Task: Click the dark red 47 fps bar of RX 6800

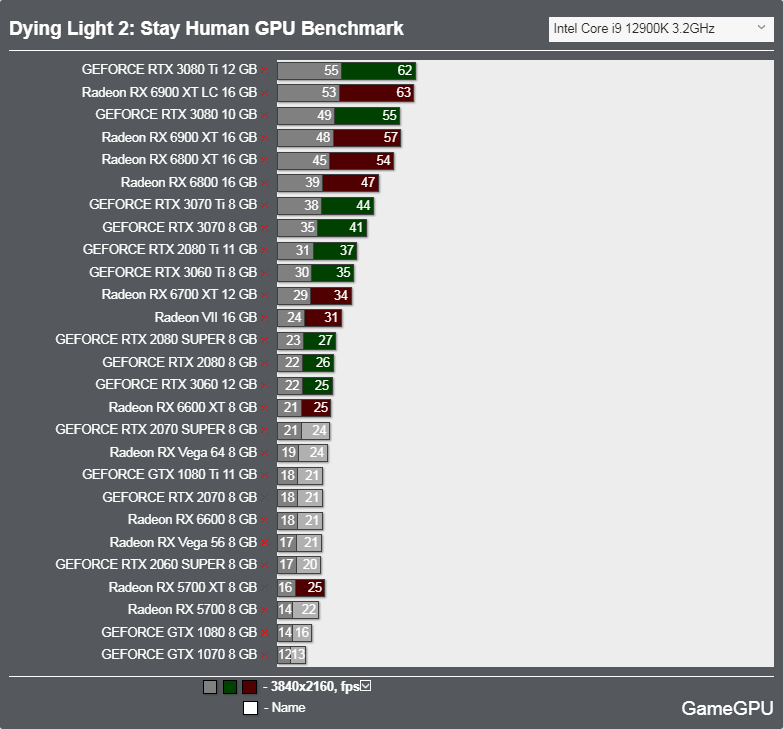Action: click(x=351, y=183)
